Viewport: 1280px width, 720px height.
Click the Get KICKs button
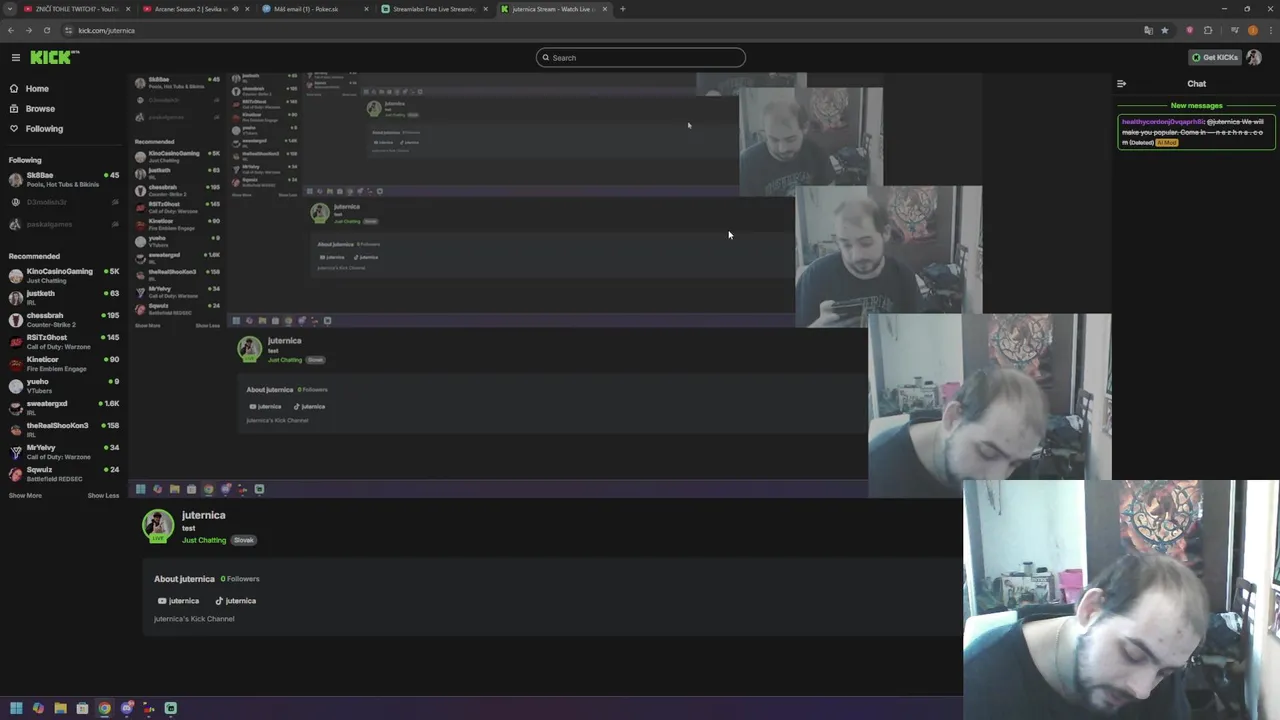pos(1214,58)
